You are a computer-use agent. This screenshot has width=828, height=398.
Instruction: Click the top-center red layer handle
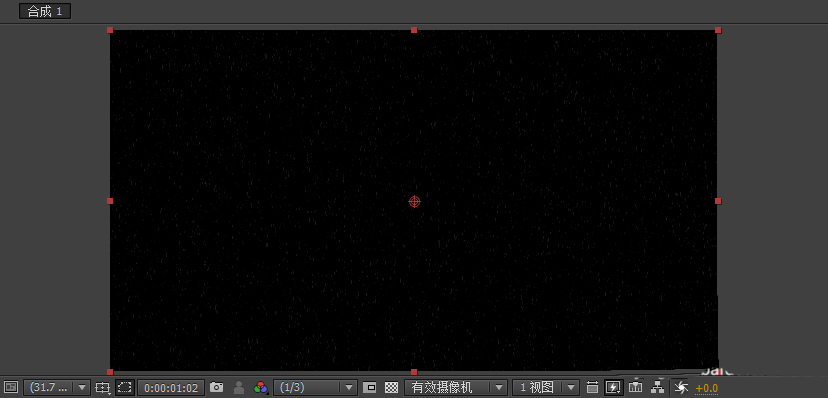pos(414,30)
